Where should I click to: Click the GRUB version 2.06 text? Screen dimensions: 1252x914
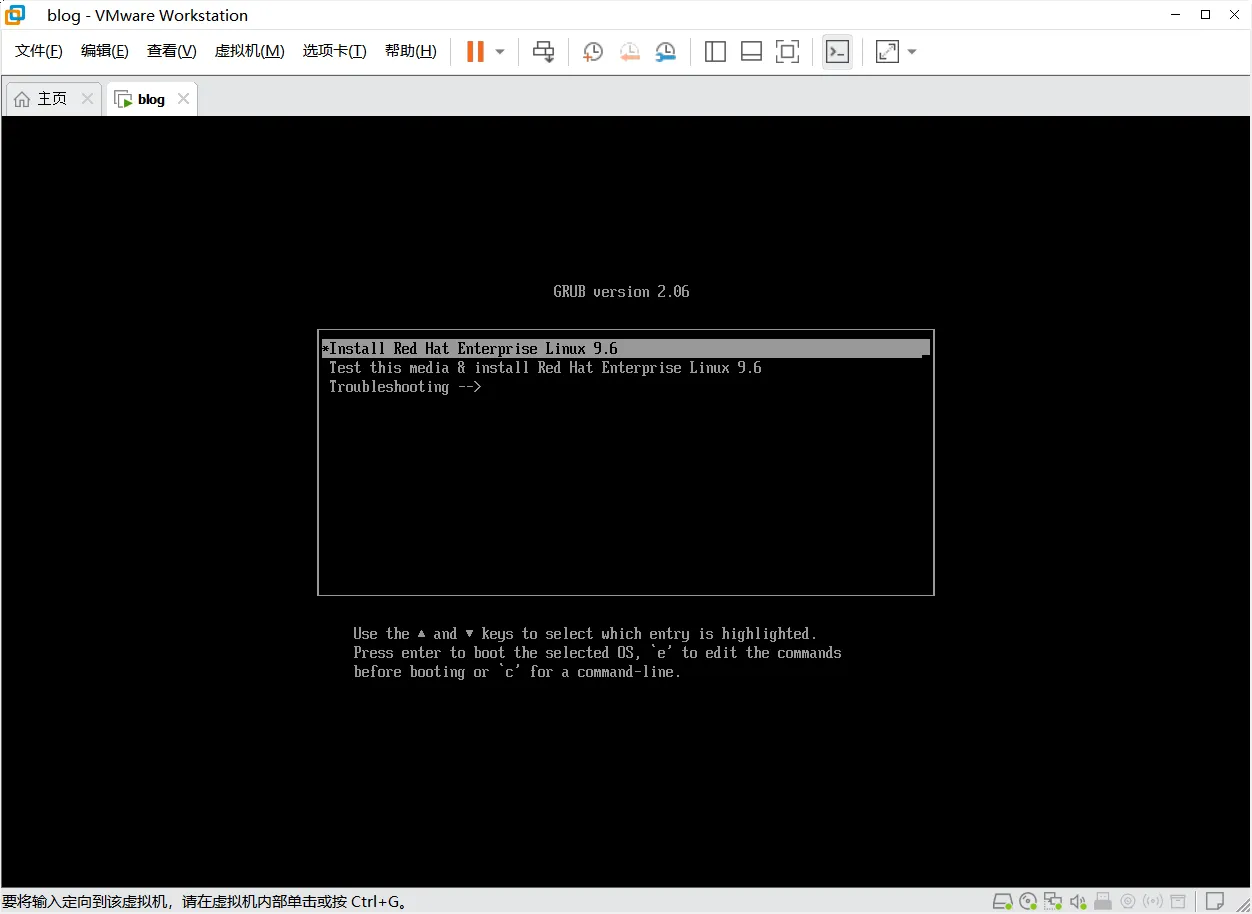[x=621, y=292]
